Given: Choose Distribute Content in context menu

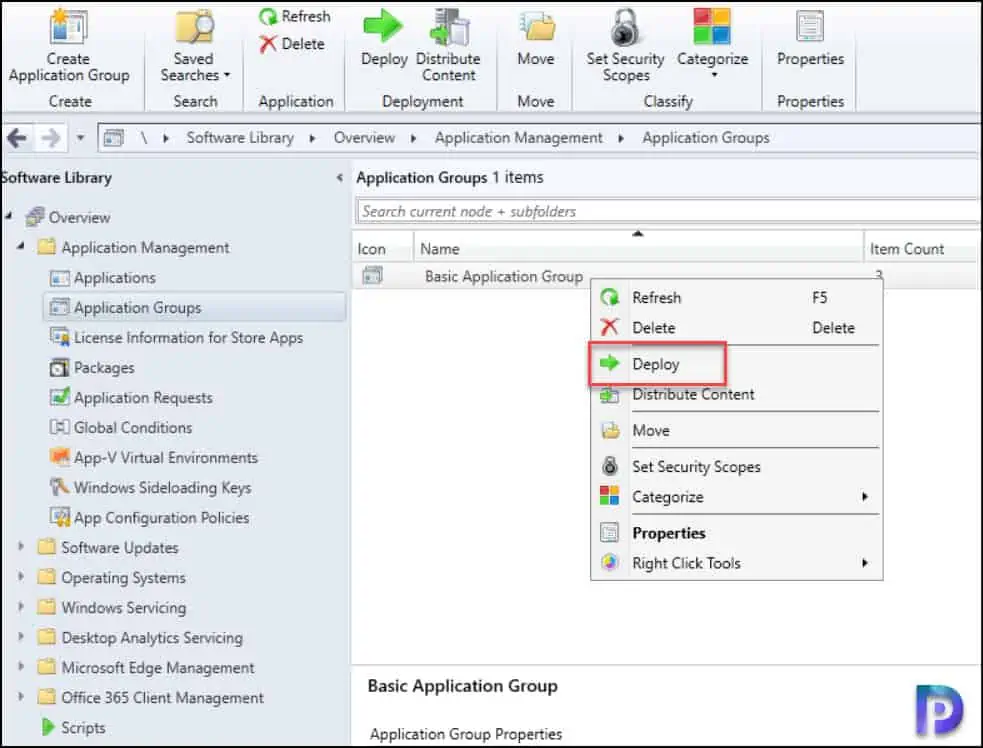Looking at the screenshot, I should tap(737, 394).
